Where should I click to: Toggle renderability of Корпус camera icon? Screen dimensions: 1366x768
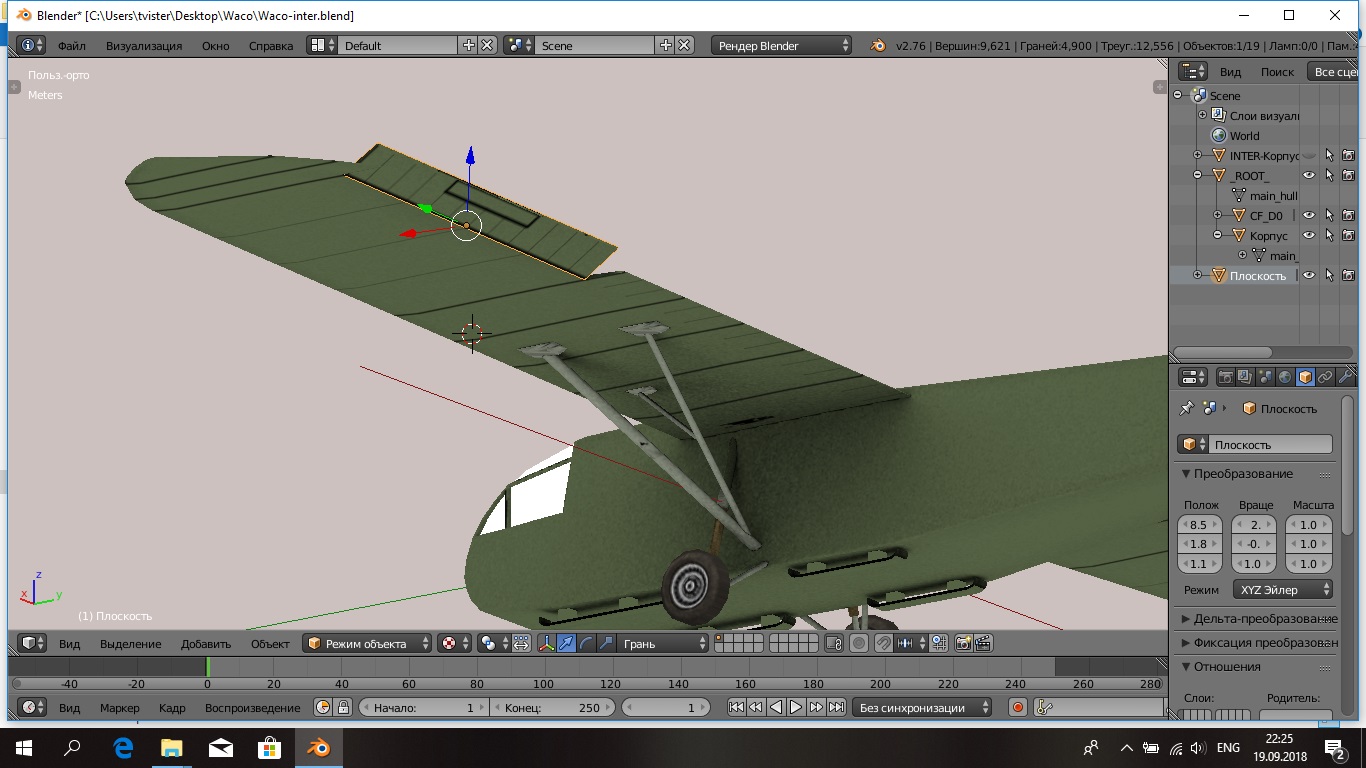coord(1348,235)
